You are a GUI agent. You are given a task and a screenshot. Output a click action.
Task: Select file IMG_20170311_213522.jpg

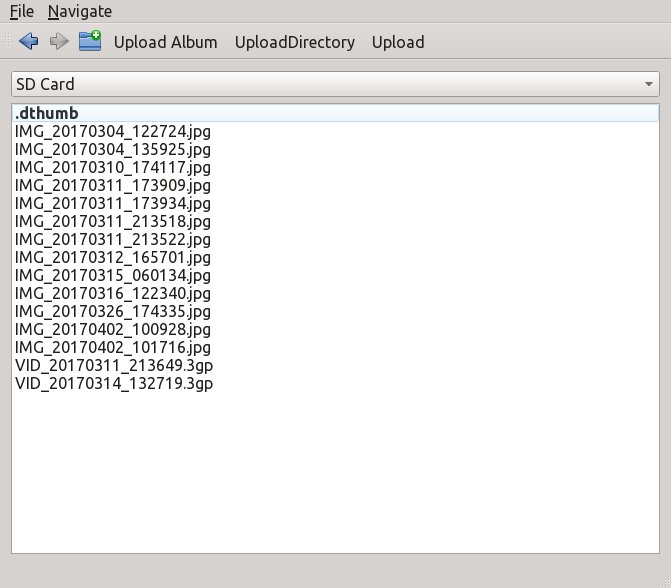(336, 239)
